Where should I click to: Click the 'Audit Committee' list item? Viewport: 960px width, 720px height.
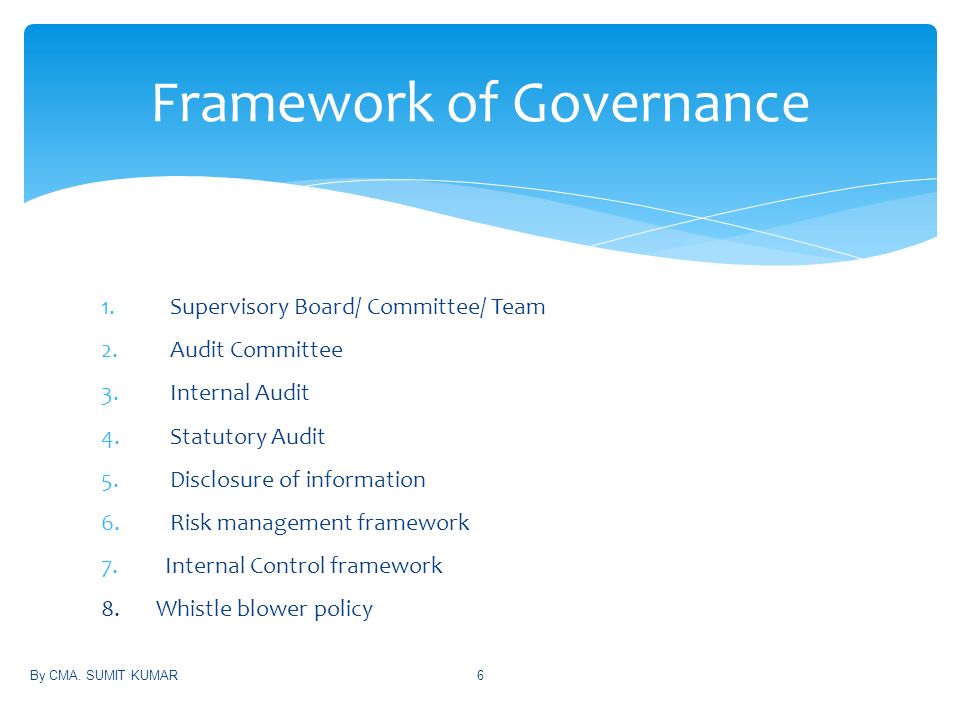point(256,350)
